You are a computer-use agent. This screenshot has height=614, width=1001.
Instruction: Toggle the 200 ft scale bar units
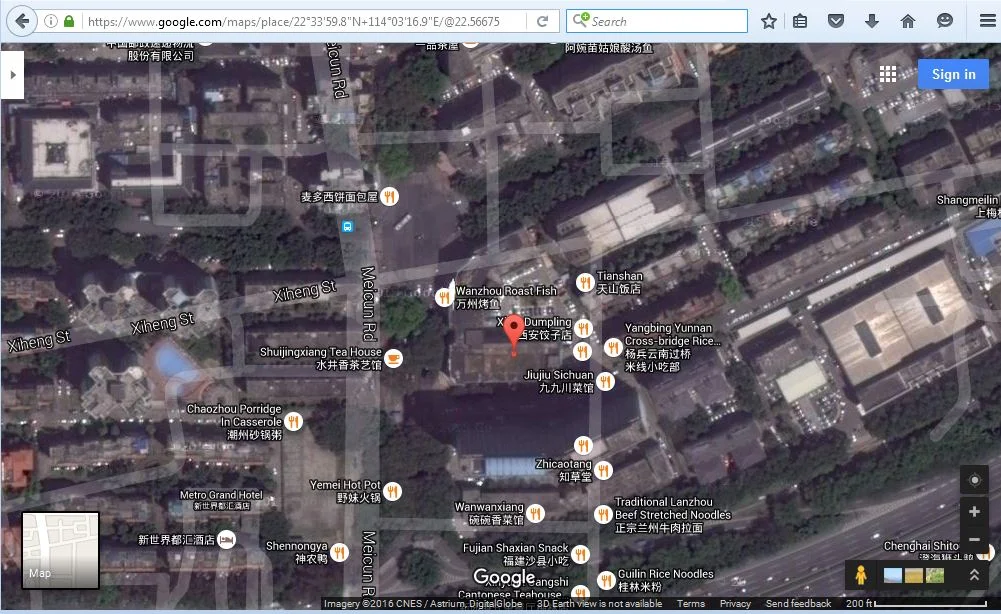coord(916,603)
